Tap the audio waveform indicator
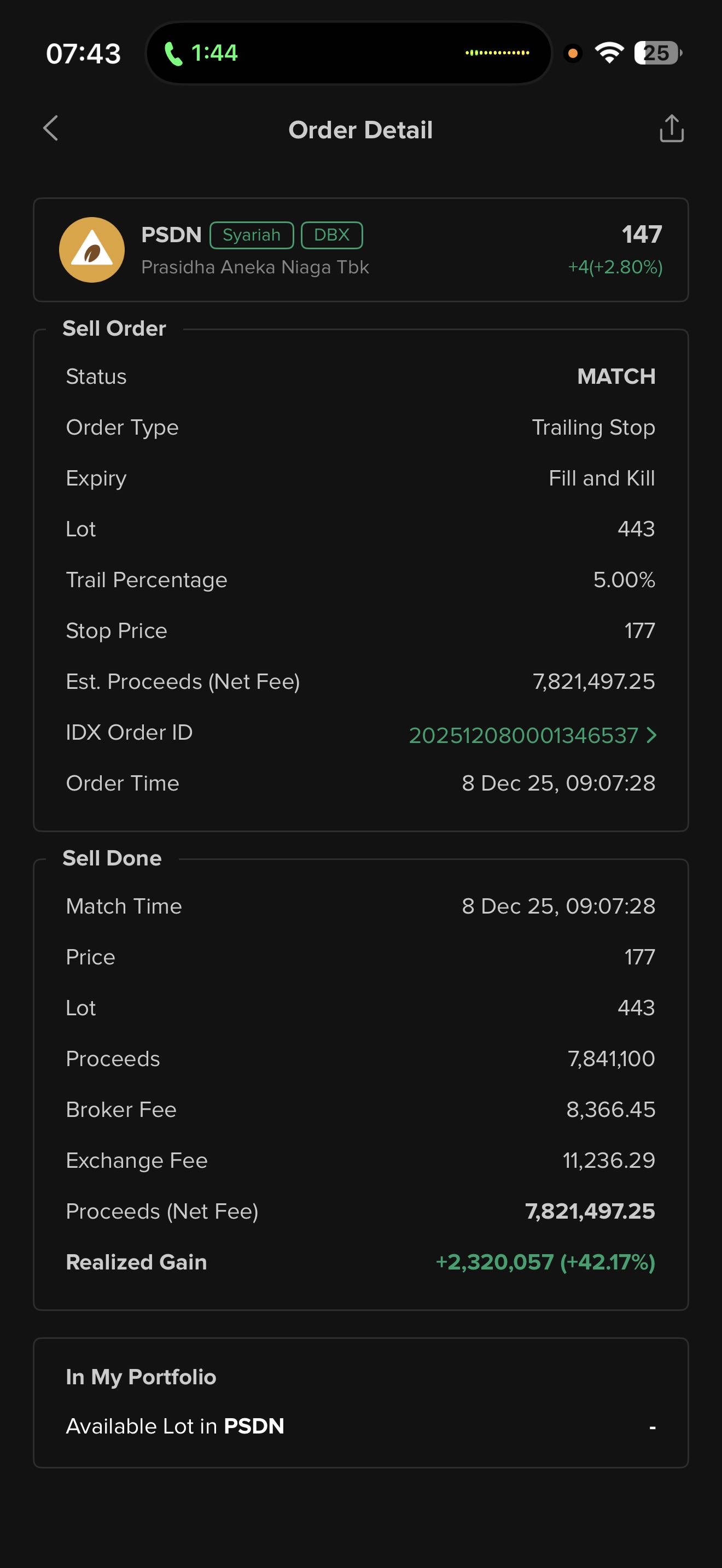 pyautogui.click(x=497, y=53)
